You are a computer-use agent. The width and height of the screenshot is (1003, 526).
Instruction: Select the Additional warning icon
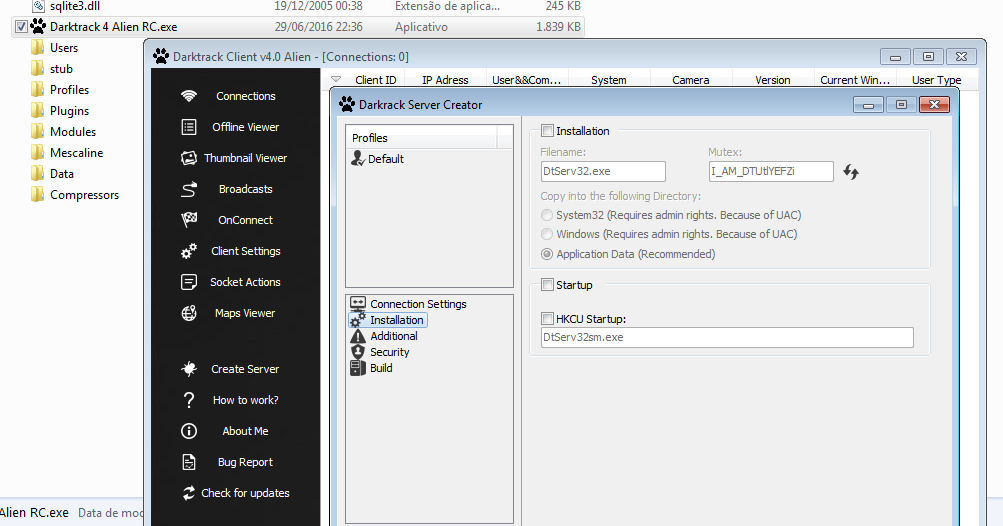358,336
